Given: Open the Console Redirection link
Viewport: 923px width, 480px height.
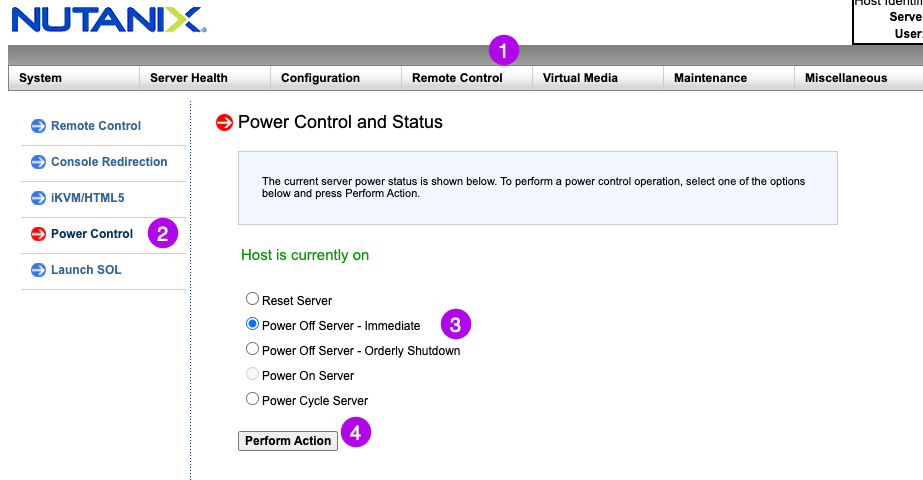Looking at the screenshot, I should (109, 162).
